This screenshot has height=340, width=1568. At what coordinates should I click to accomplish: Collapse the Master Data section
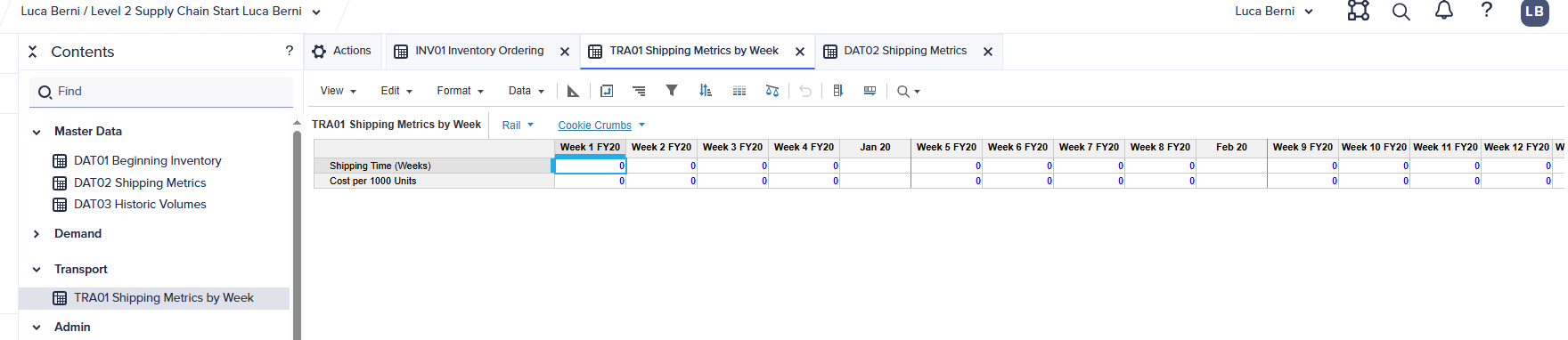pos(37,132)
